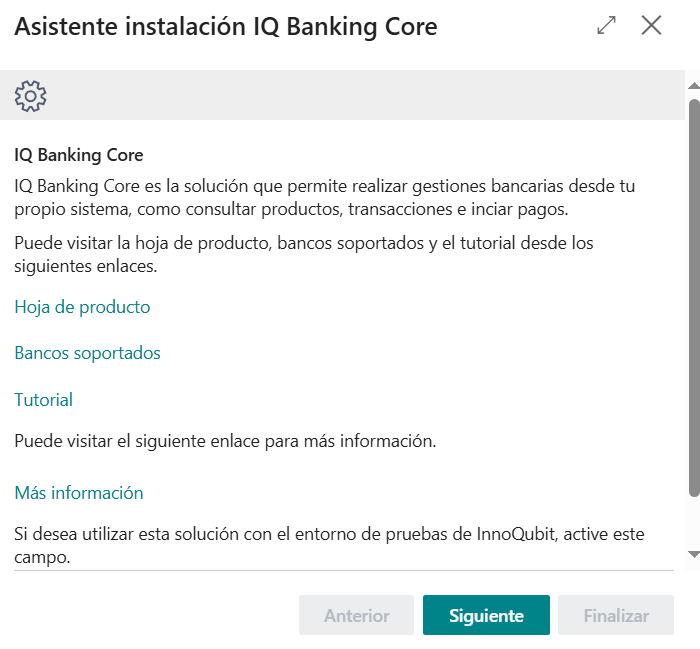Open the Tutorial link
Viewport: 700px width, 649px height.
(x=43, y=400)
